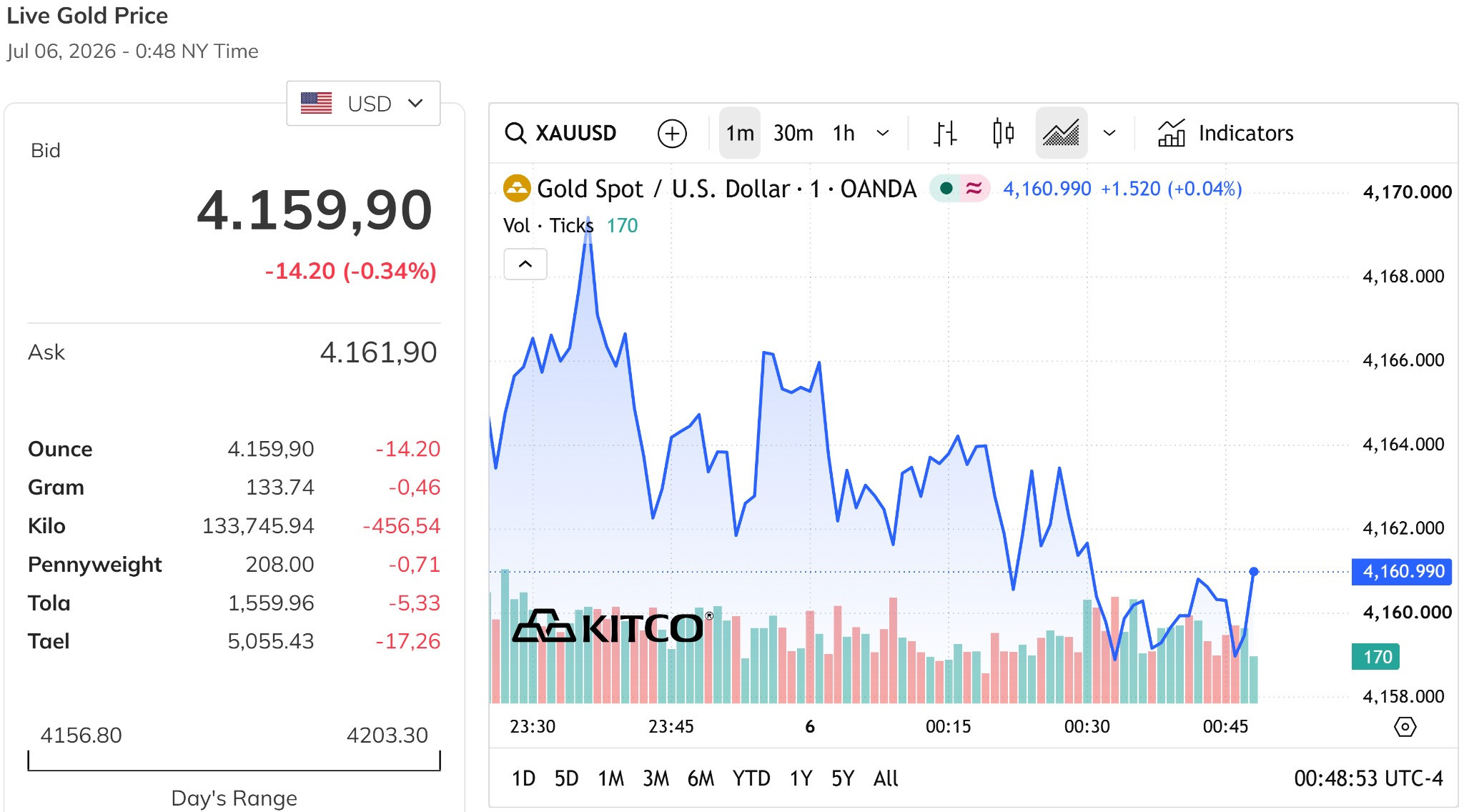Select the 1D date range tab

click(523, 778)
